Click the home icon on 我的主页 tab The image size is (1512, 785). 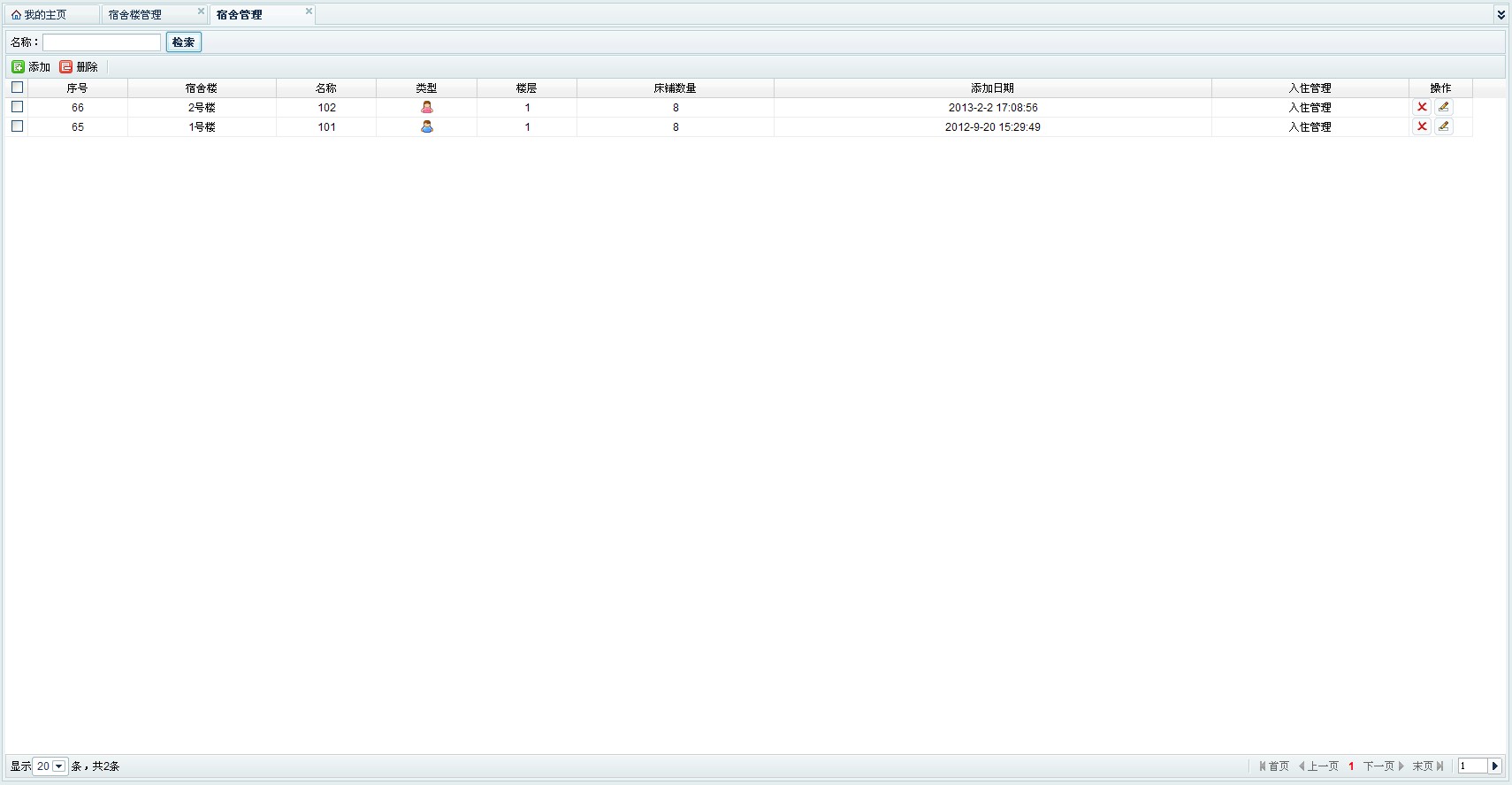pyautogui.click(x=16, y=15)
